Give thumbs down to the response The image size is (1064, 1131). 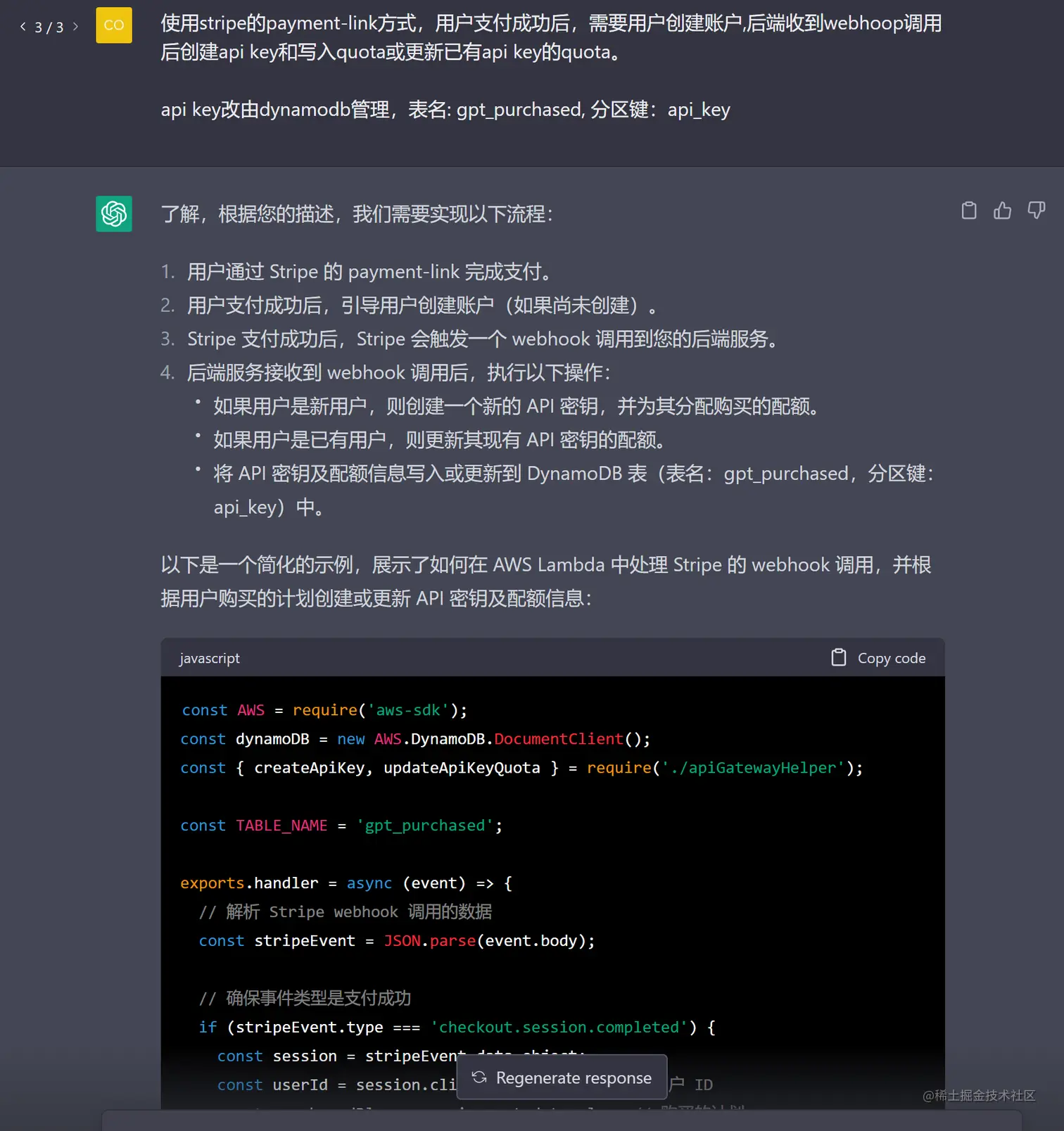tap(1036, 210)
